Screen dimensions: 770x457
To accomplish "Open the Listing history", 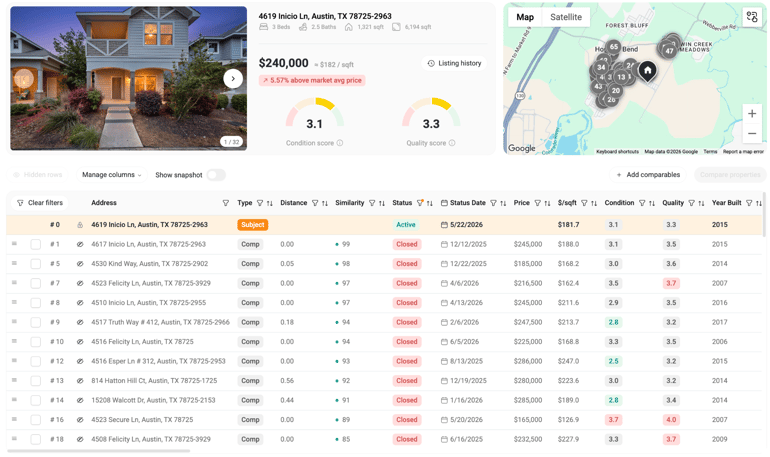I will coord(454,63).
